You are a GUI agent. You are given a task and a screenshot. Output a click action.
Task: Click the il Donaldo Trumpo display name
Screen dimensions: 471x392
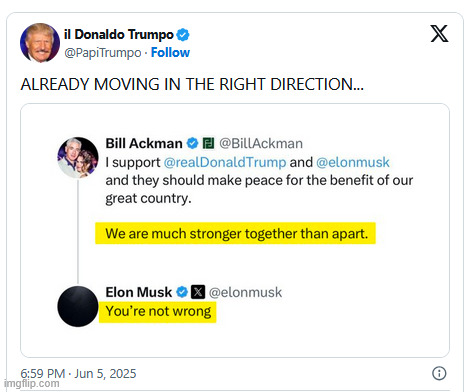[119, 34]
